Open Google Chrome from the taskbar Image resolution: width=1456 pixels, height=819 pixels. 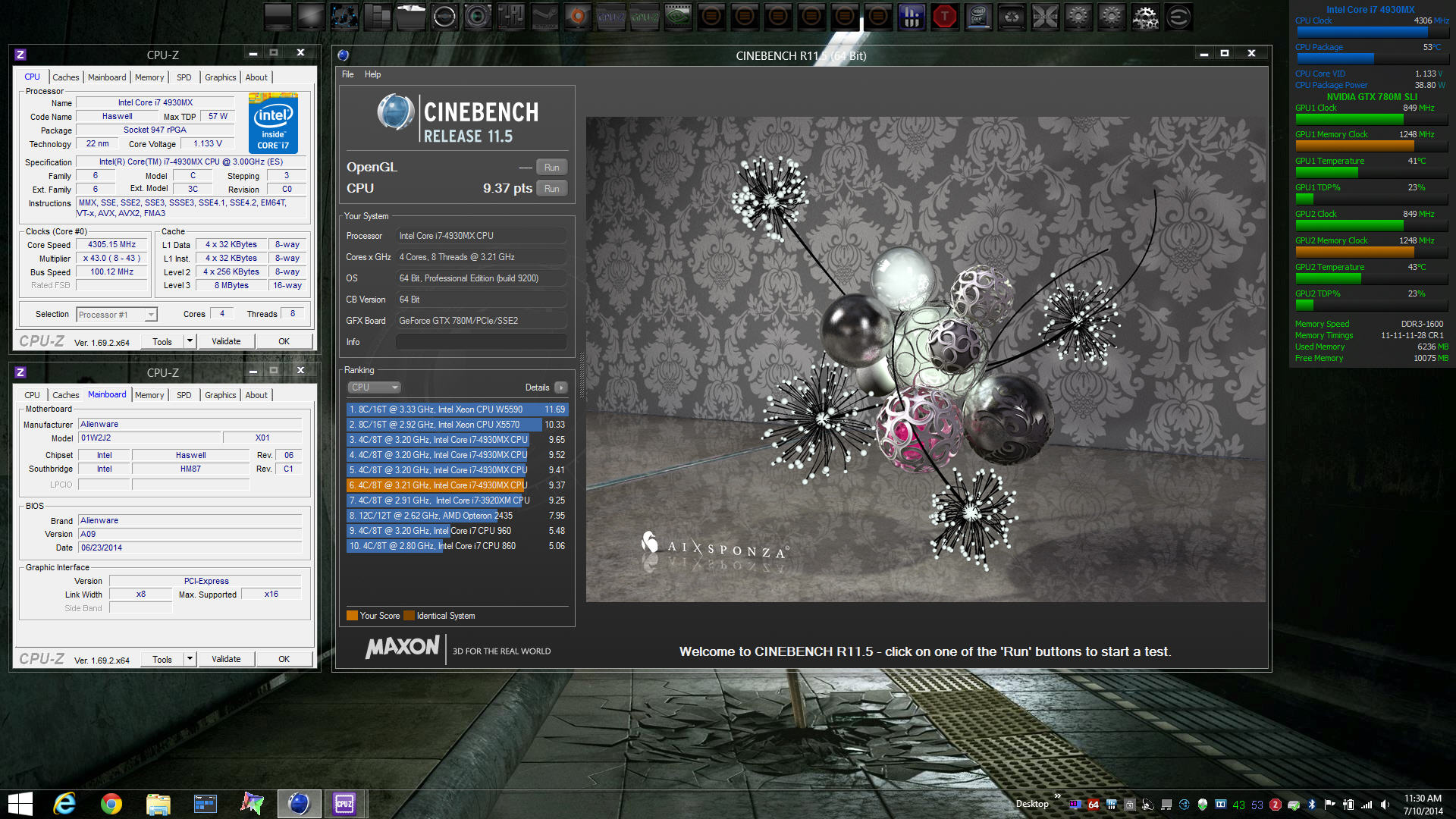pyautogui.click(x=111, y=804)
